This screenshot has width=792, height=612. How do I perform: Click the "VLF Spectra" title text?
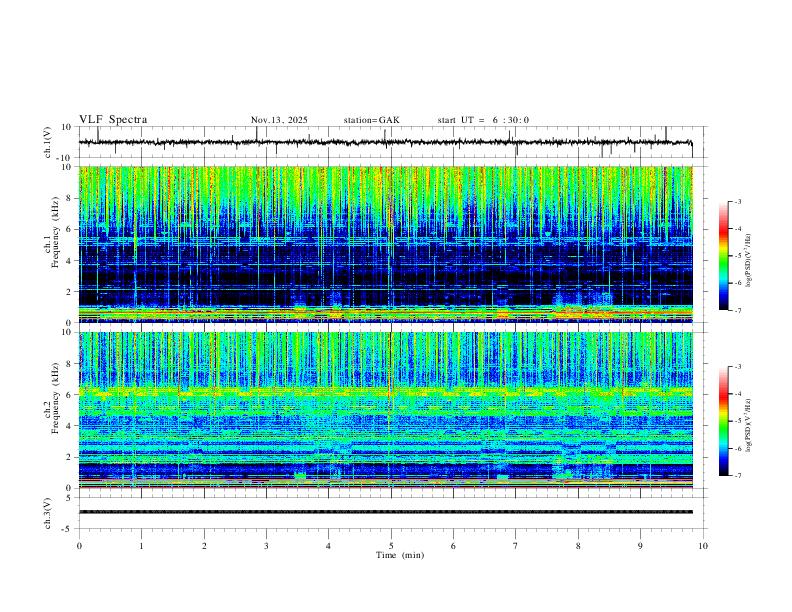point(113,120)
